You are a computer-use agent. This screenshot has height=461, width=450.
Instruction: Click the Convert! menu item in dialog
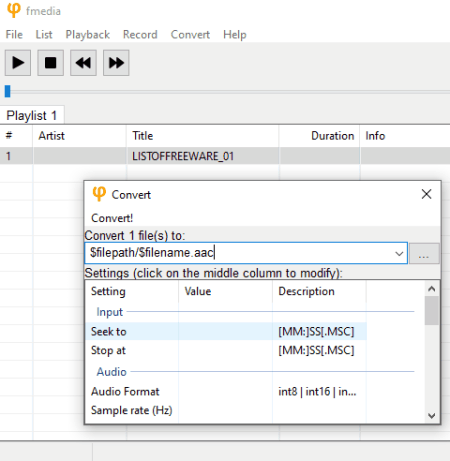click(x=112, y=218)
